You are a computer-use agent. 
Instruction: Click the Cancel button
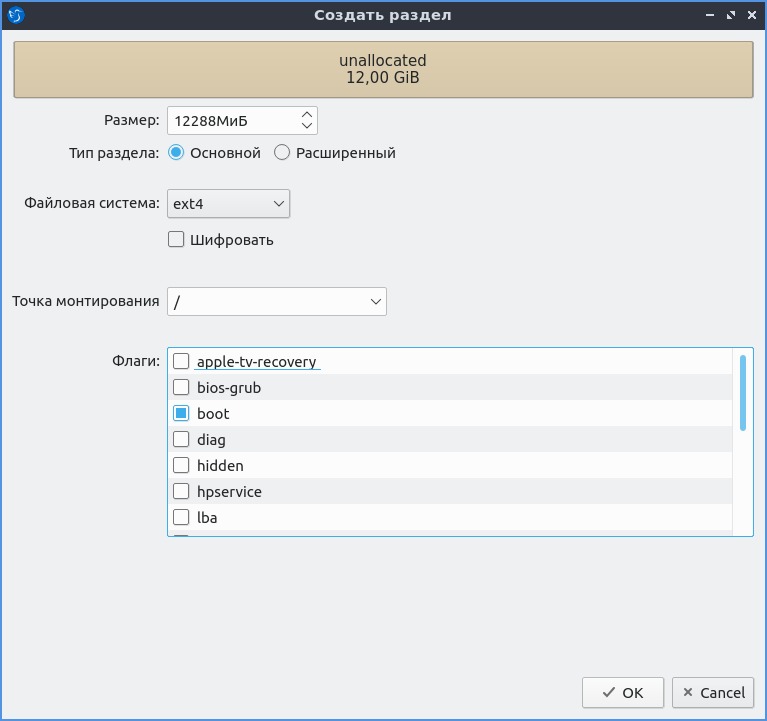[713, 693]
